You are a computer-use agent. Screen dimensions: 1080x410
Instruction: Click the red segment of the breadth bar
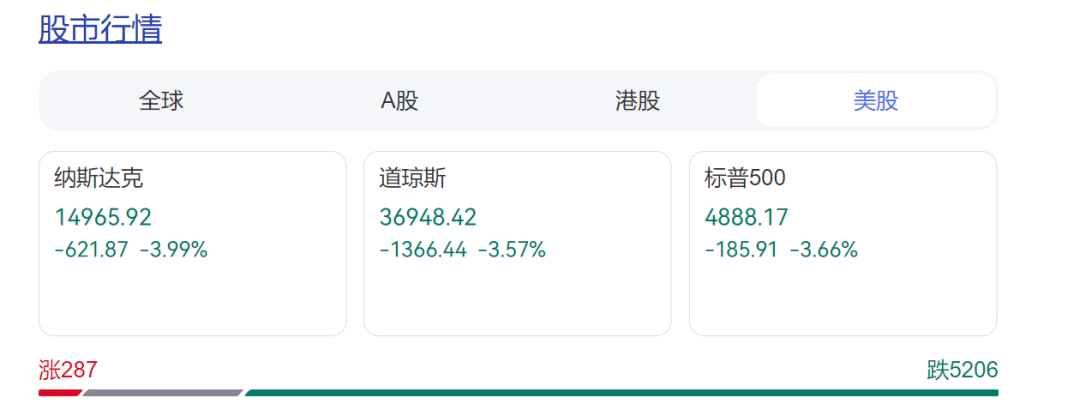click(58, 393)
